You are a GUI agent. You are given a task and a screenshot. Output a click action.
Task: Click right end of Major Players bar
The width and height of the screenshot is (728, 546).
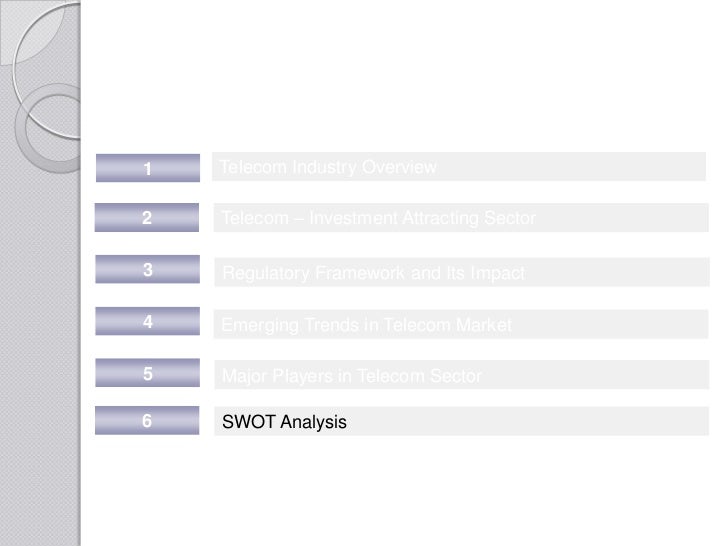[690, 376]
